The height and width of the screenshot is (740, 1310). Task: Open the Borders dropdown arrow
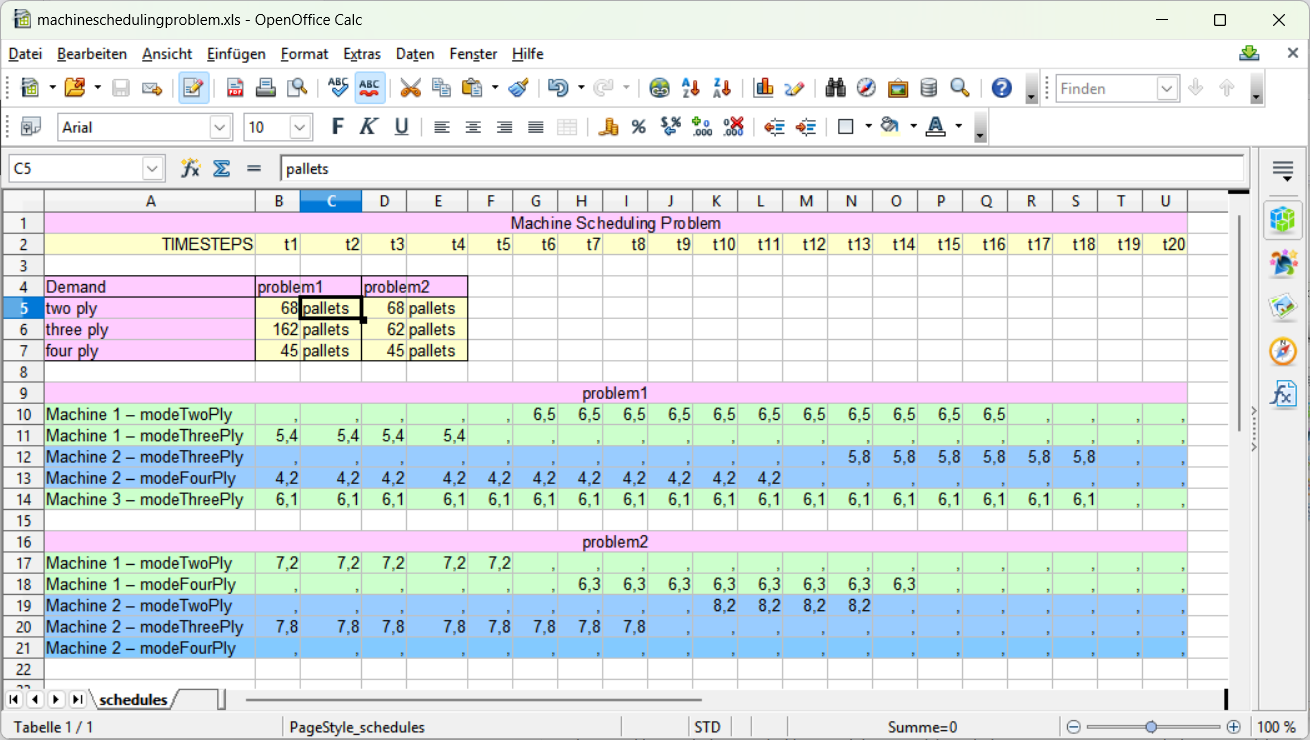868,127
